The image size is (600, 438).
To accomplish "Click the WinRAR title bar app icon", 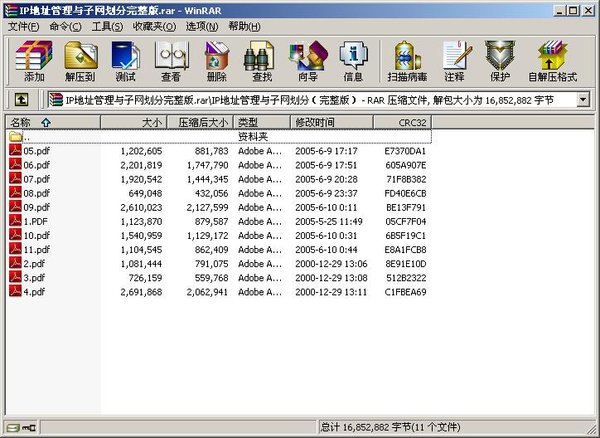I will pos(11,10).
